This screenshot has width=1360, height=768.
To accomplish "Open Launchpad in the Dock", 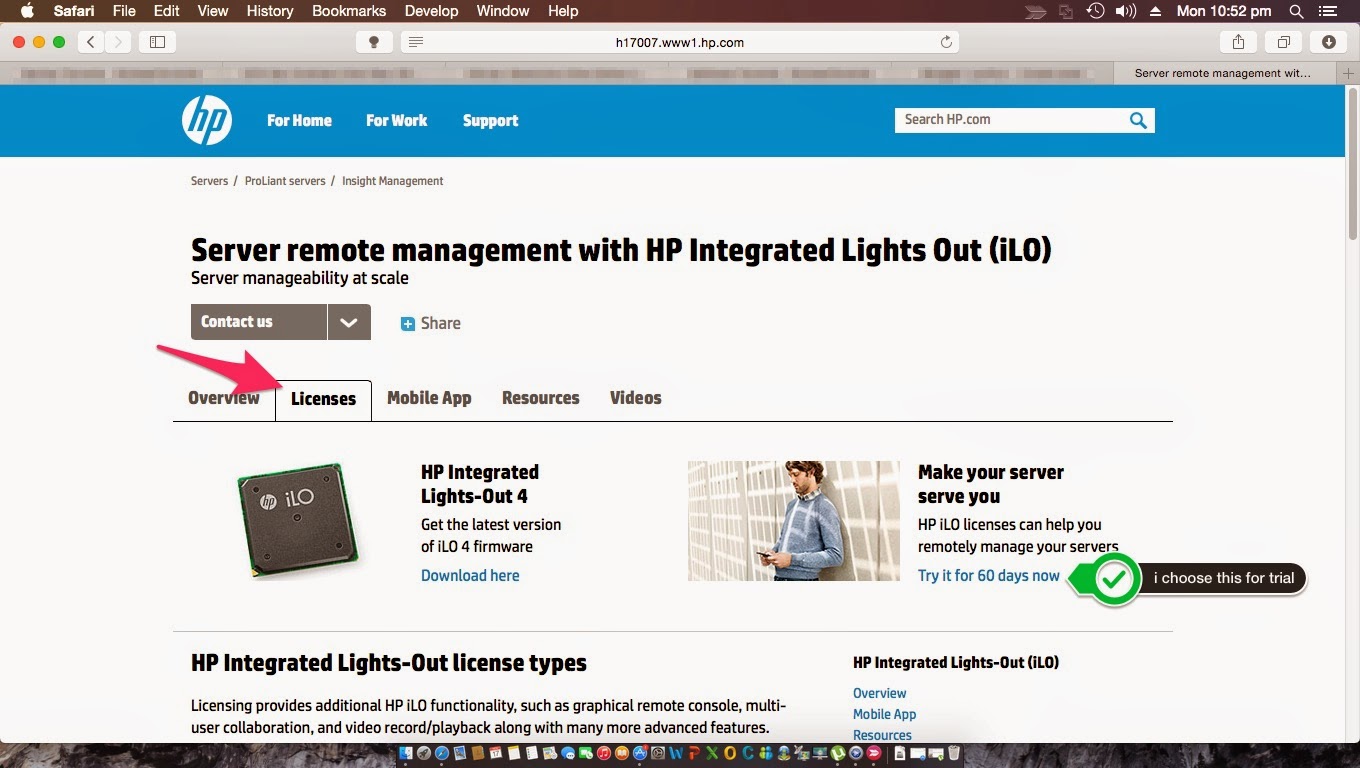I will click(x=424, y=753).
